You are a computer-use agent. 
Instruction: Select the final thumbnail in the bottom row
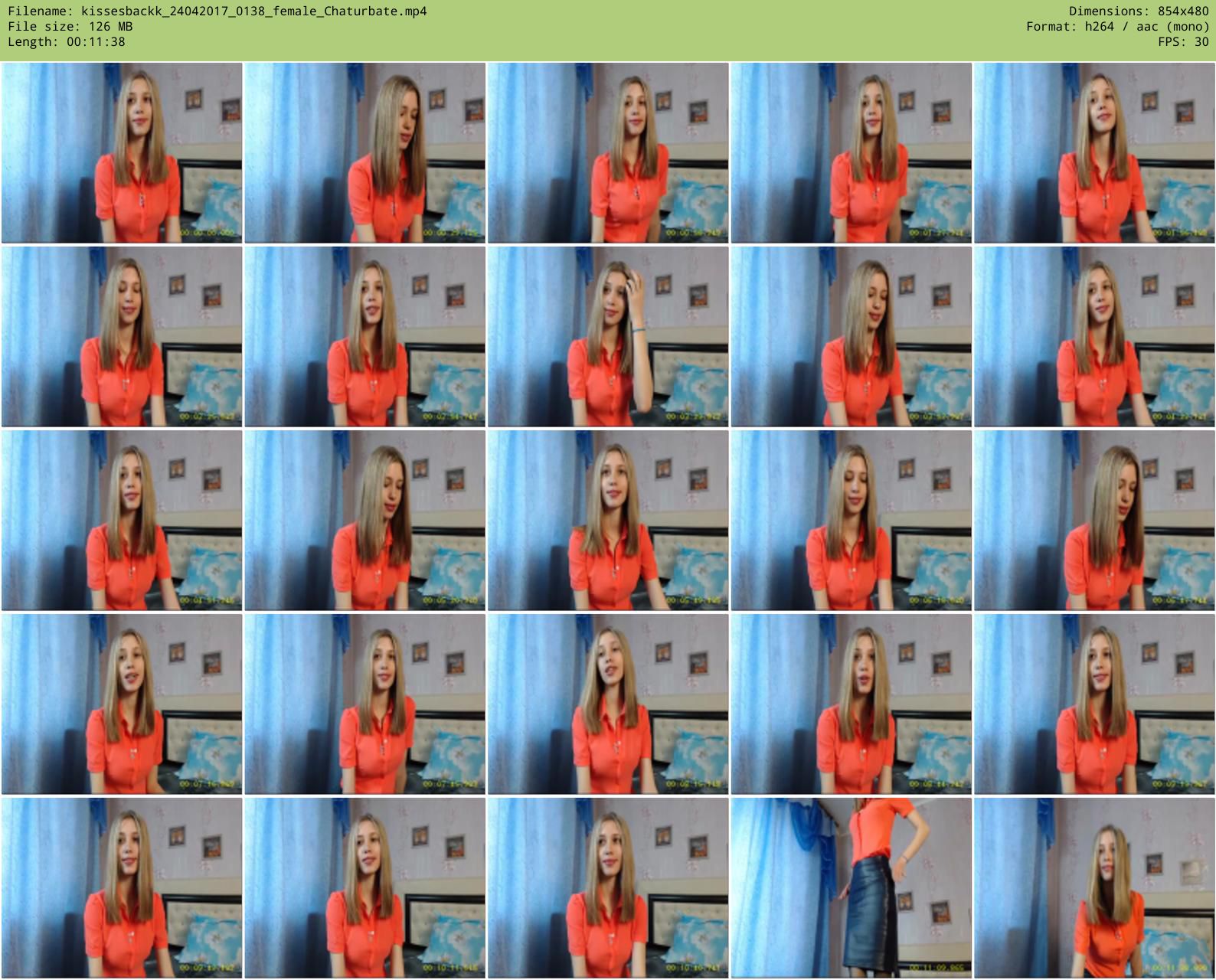(1094, 888)
